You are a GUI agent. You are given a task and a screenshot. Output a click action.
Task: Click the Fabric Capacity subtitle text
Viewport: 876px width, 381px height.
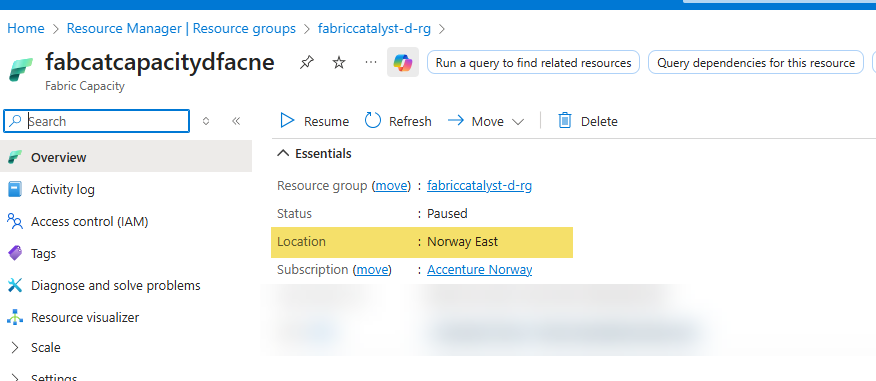pyautogui.click(x=85, y=86)
